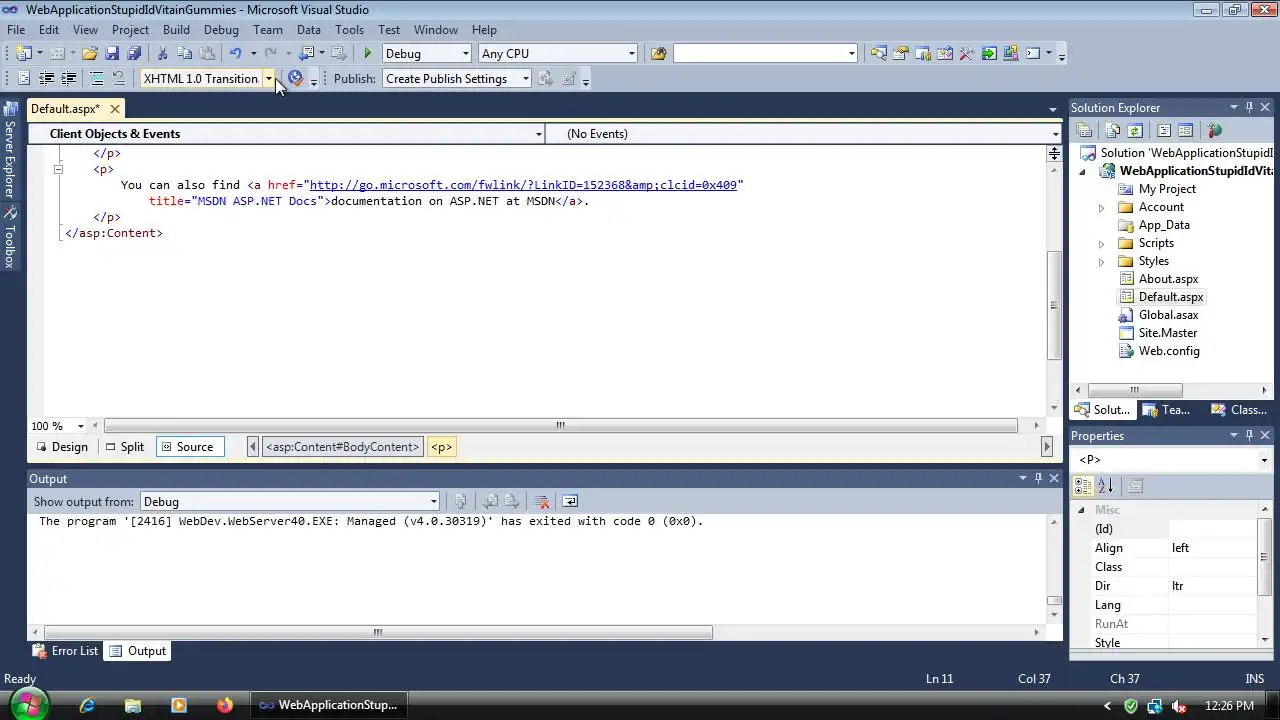The image size is (1280, 720).
Task: Click the Open File folder icon
Action: click(x=90, y=54)
